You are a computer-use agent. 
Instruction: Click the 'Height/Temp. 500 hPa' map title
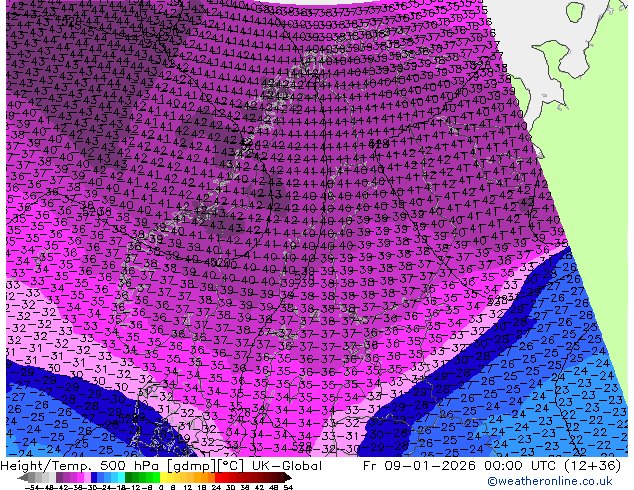click(x=80, y=466)
